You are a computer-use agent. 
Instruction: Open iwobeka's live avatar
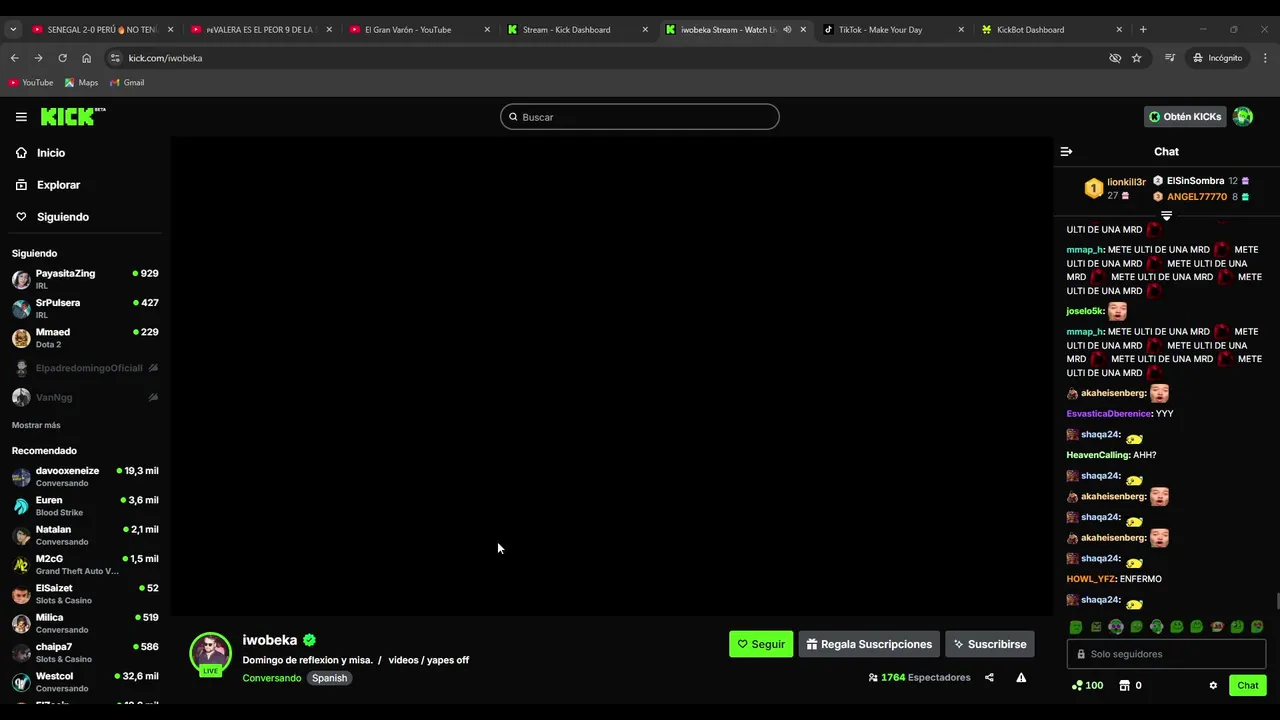(210, 653)
